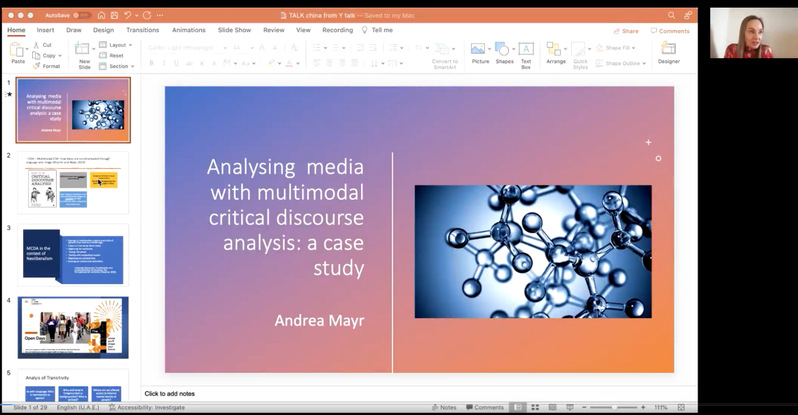
Task: Launch the Designer pane
Action: [668, 52]
